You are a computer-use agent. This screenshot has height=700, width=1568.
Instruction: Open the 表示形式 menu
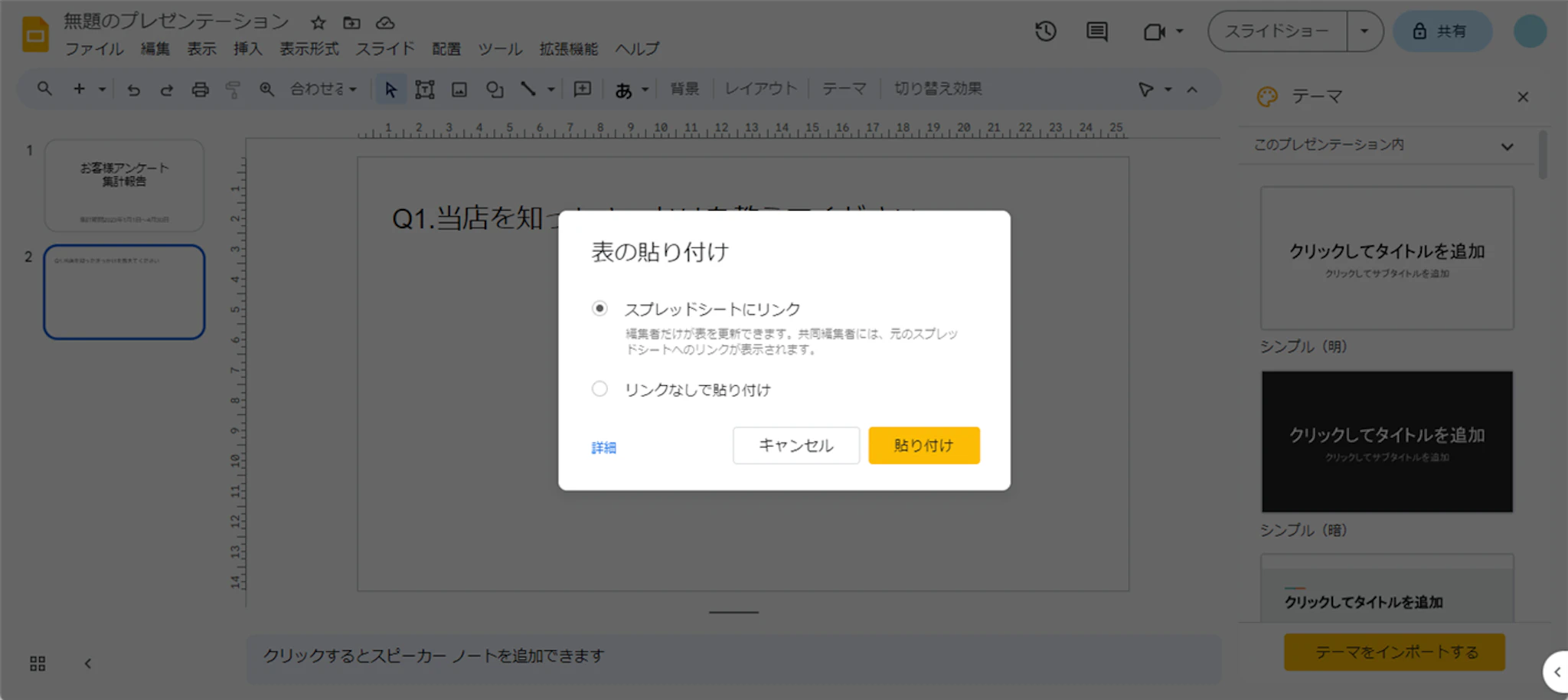pos(309,49)
